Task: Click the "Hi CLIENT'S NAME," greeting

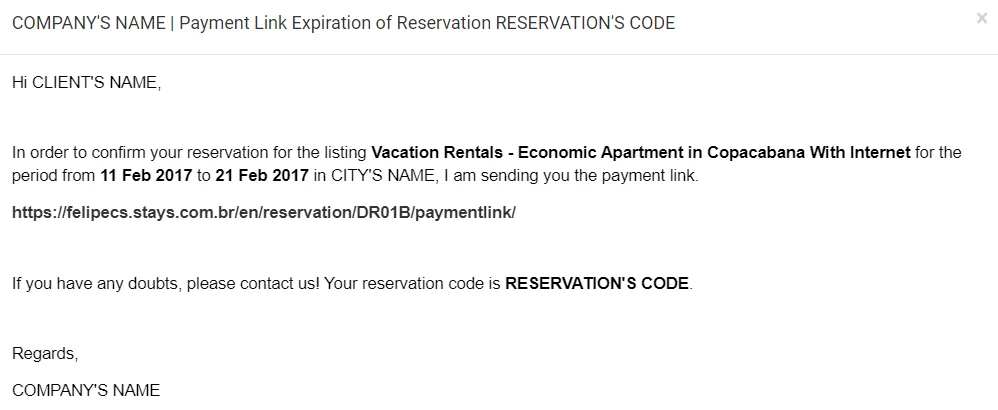Action: [x=87, y=83]
